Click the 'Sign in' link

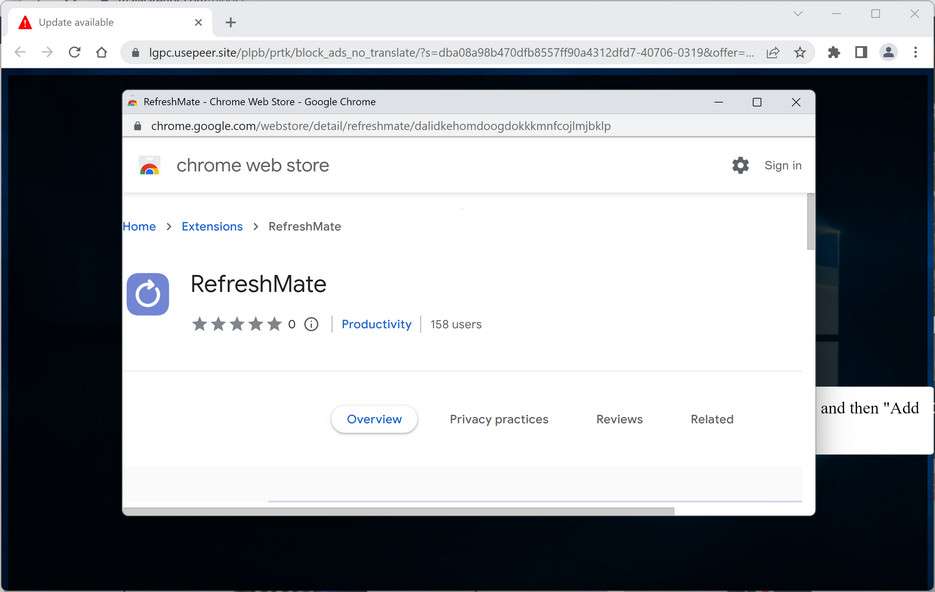pyautogui.click(x=783, y=166)
